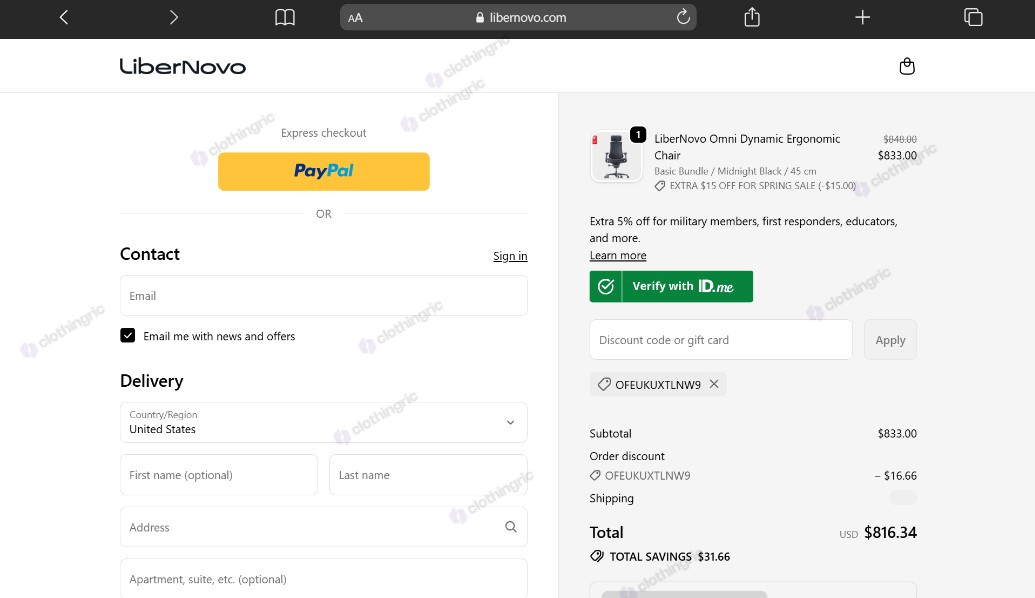Reload the page with the refresh icon
The height and width of the screenshot is (598, 1035).
click(x=683, y=17)
